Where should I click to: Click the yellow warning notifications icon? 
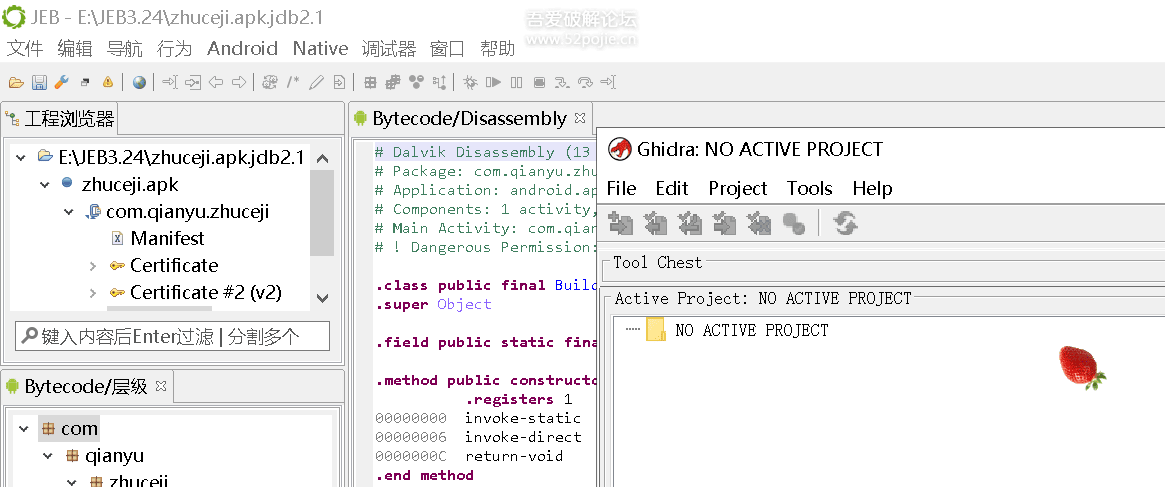[108, 83]
